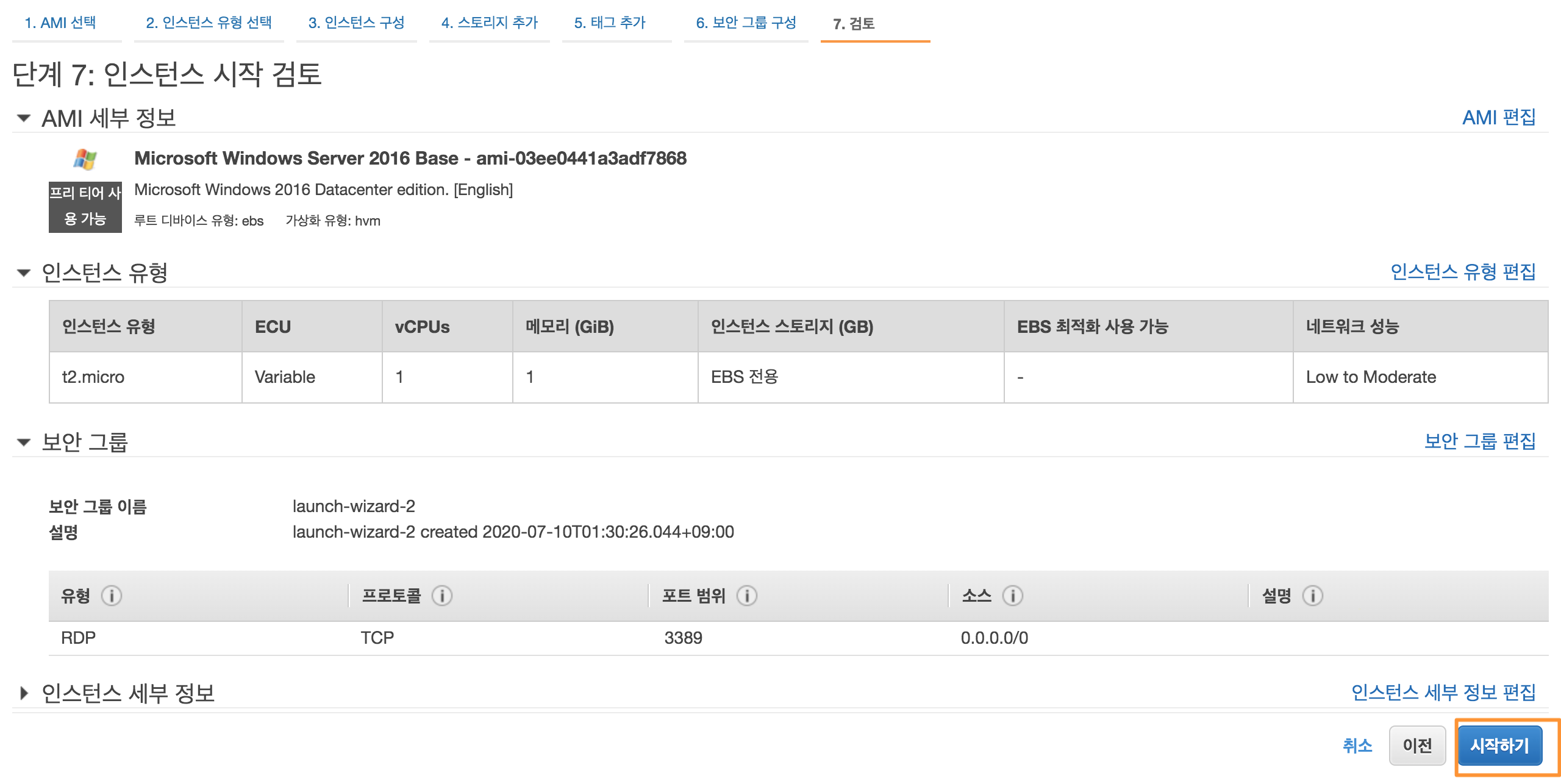Click the info icon next to 유형
This screenshot has height=784, width=1561.
point(112,595)
